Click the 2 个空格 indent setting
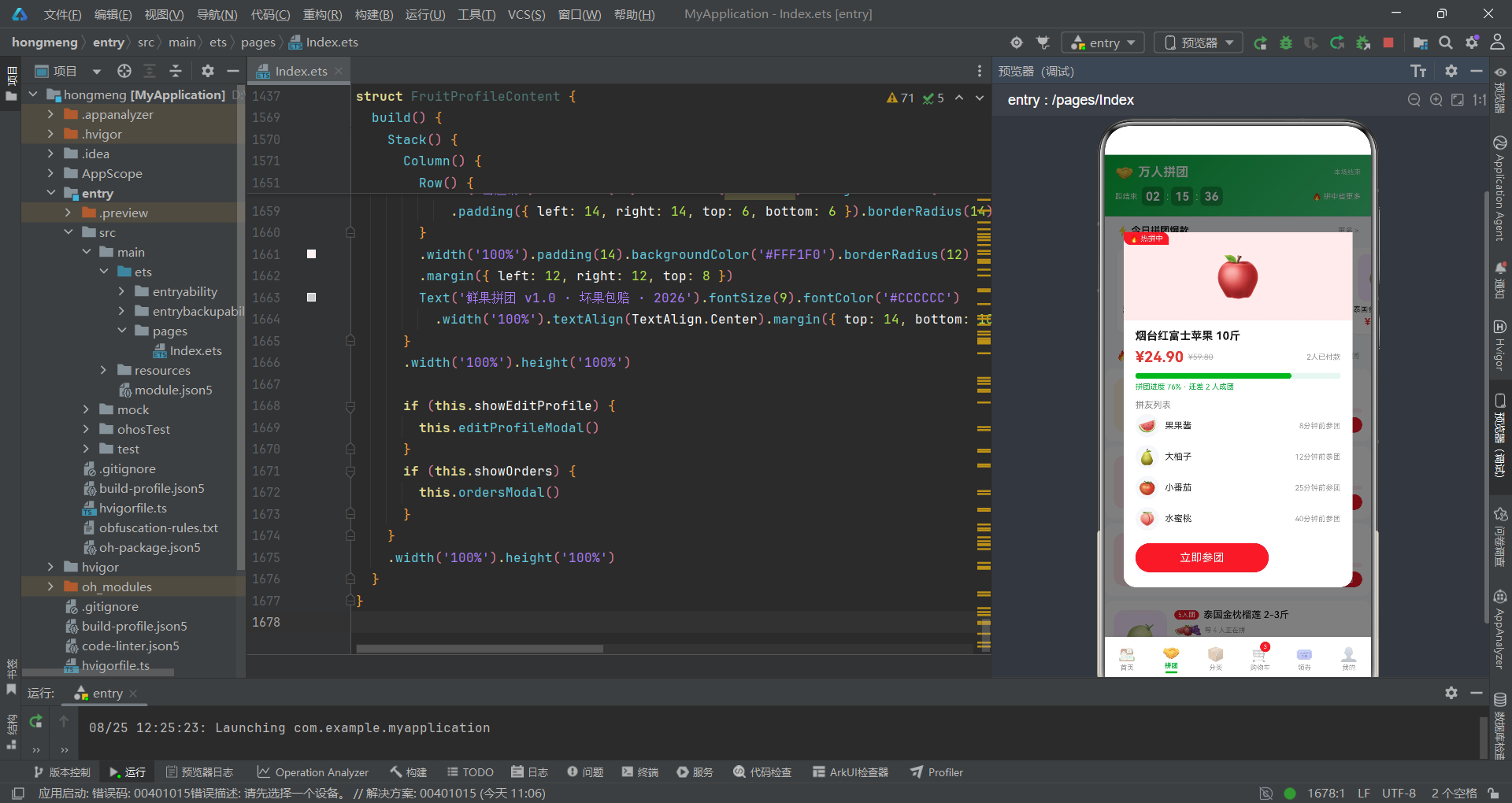Viewport: 1512px width, 803px height. (1454, 794)
